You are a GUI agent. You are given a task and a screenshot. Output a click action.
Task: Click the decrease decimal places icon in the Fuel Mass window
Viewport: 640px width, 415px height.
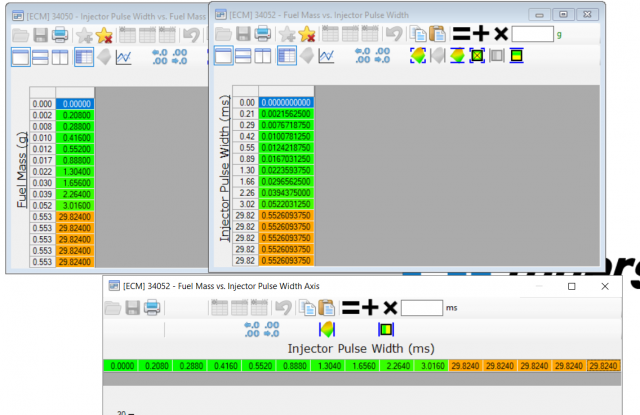[380, 56]
